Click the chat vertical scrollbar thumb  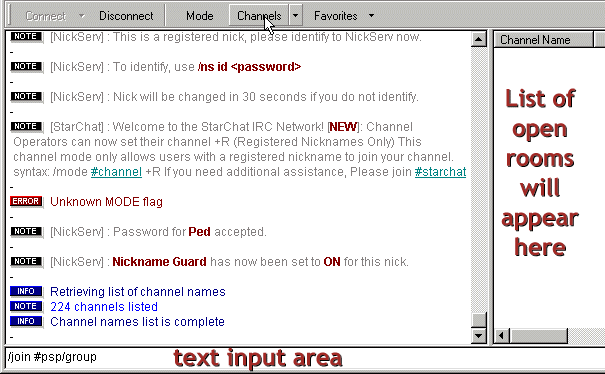tap(478, 320)
